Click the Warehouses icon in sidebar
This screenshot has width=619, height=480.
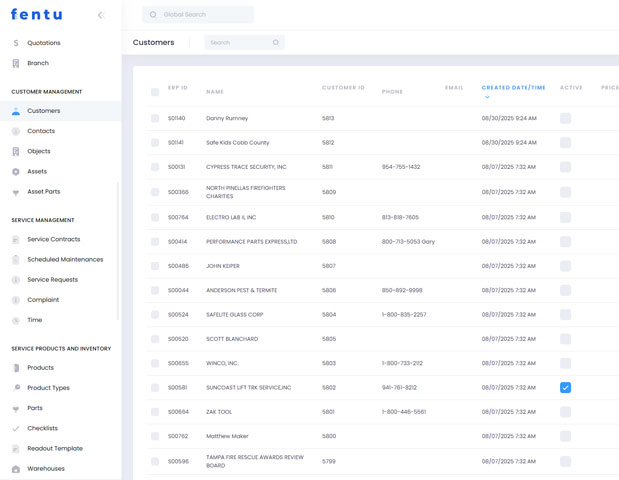(x=16, y=469)
